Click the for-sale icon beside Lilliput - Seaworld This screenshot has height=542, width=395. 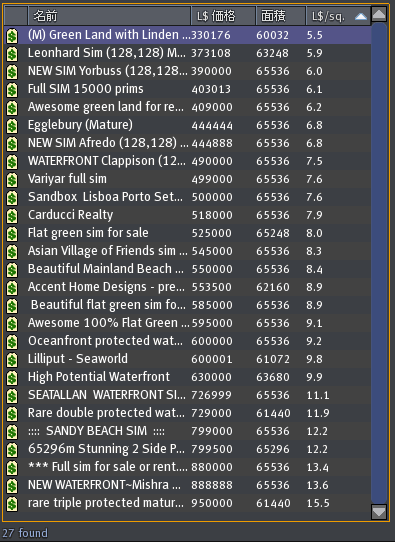tap(12, 360)
